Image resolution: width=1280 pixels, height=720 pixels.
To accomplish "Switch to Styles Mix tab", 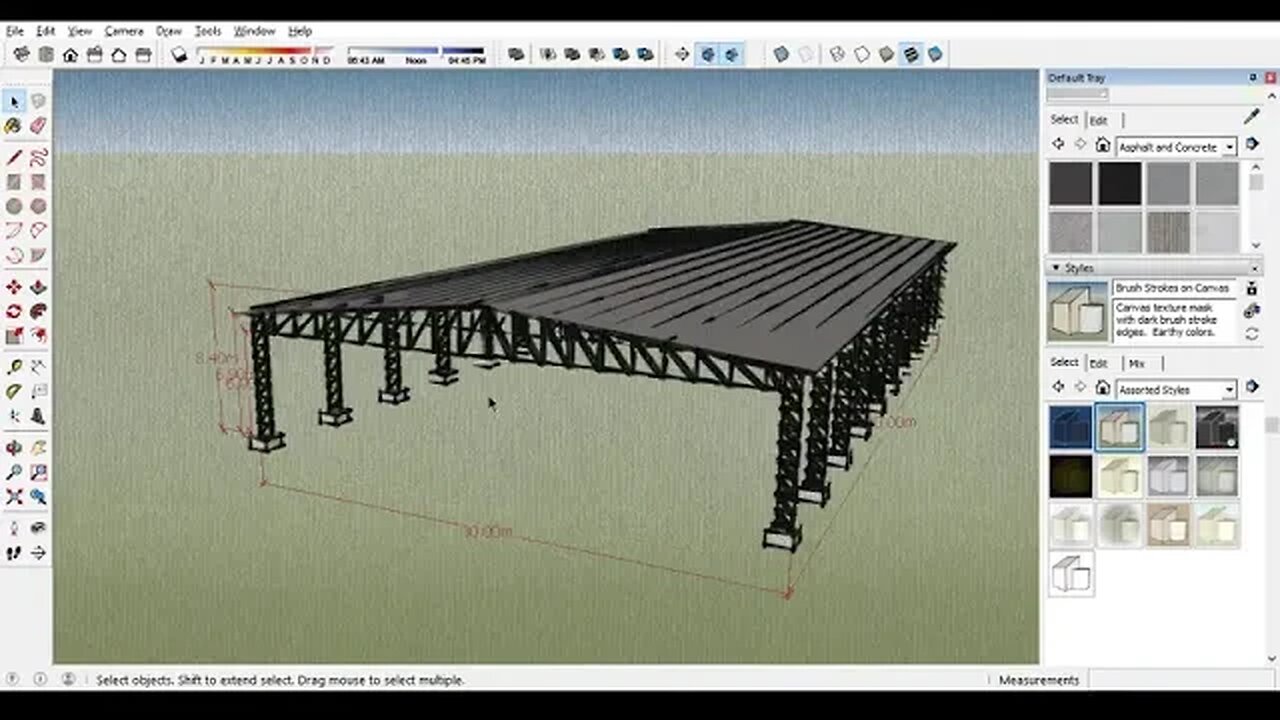I will pyautogui.click(x=1136, y=363).
